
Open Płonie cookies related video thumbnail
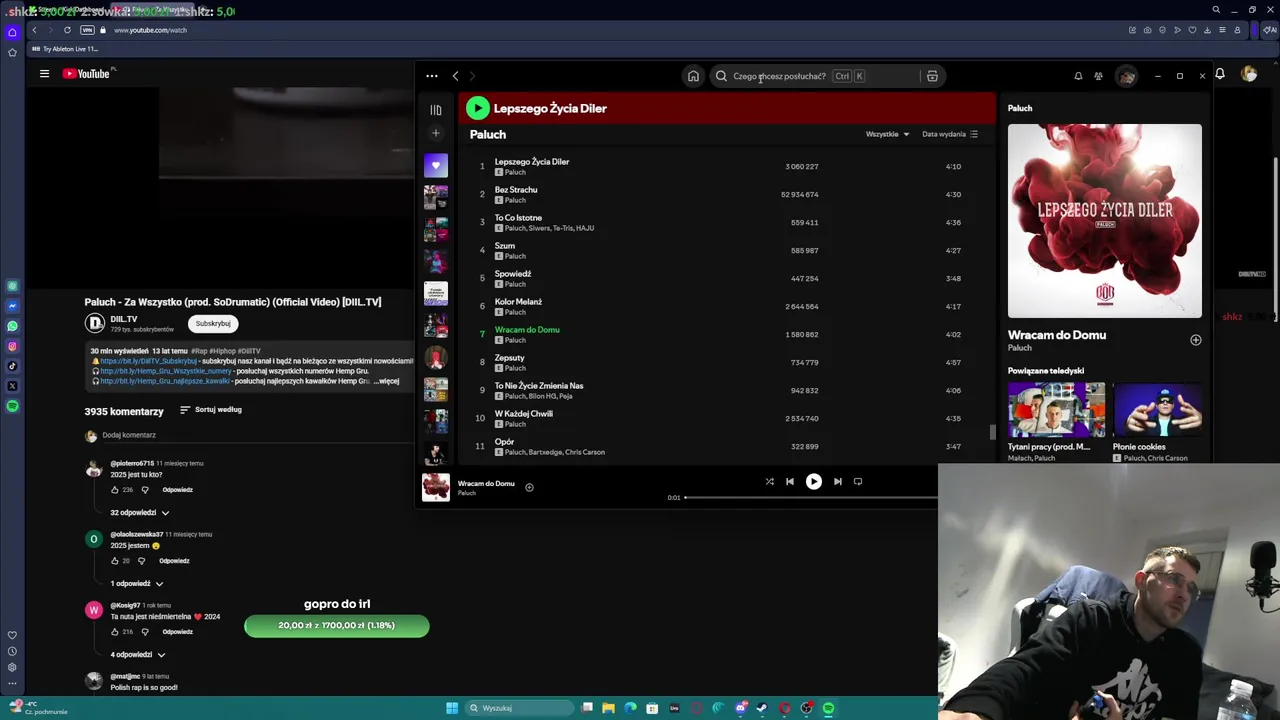coord(1158,410)
